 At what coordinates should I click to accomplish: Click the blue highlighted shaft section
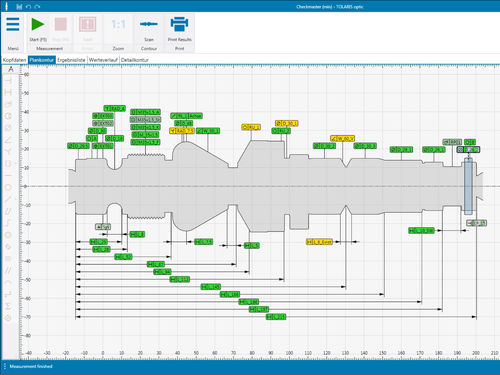pos(468,186)
